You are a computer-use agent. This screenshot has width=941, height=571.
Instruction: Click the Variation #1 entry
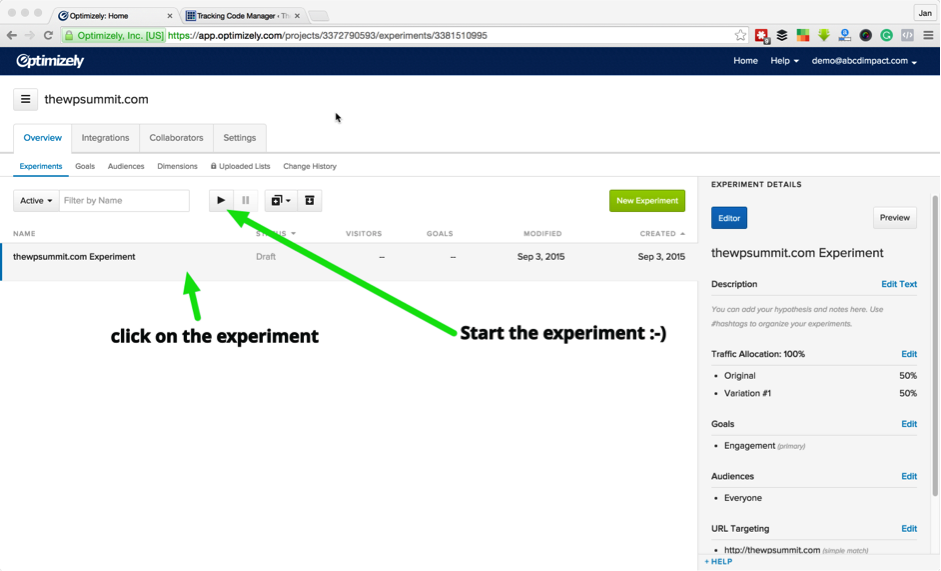[x=747, y=393]
